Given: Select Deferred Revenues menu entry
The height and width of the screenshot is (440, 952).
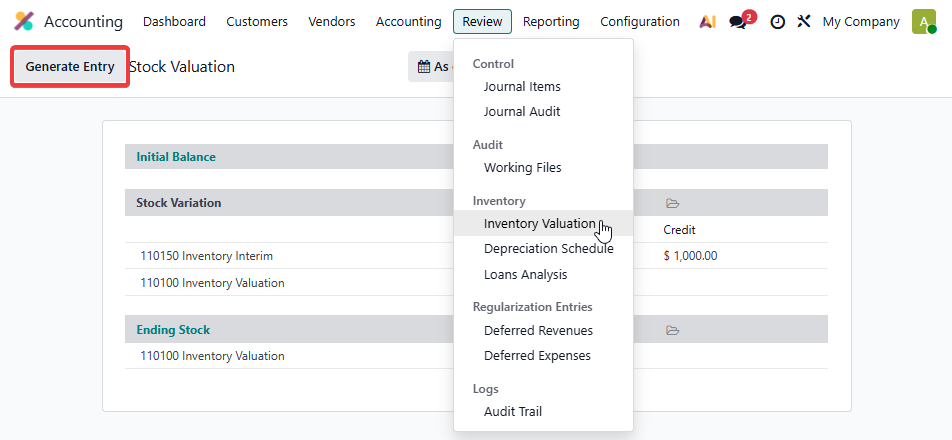Looking at the screenshot, I should coord(538,330).
